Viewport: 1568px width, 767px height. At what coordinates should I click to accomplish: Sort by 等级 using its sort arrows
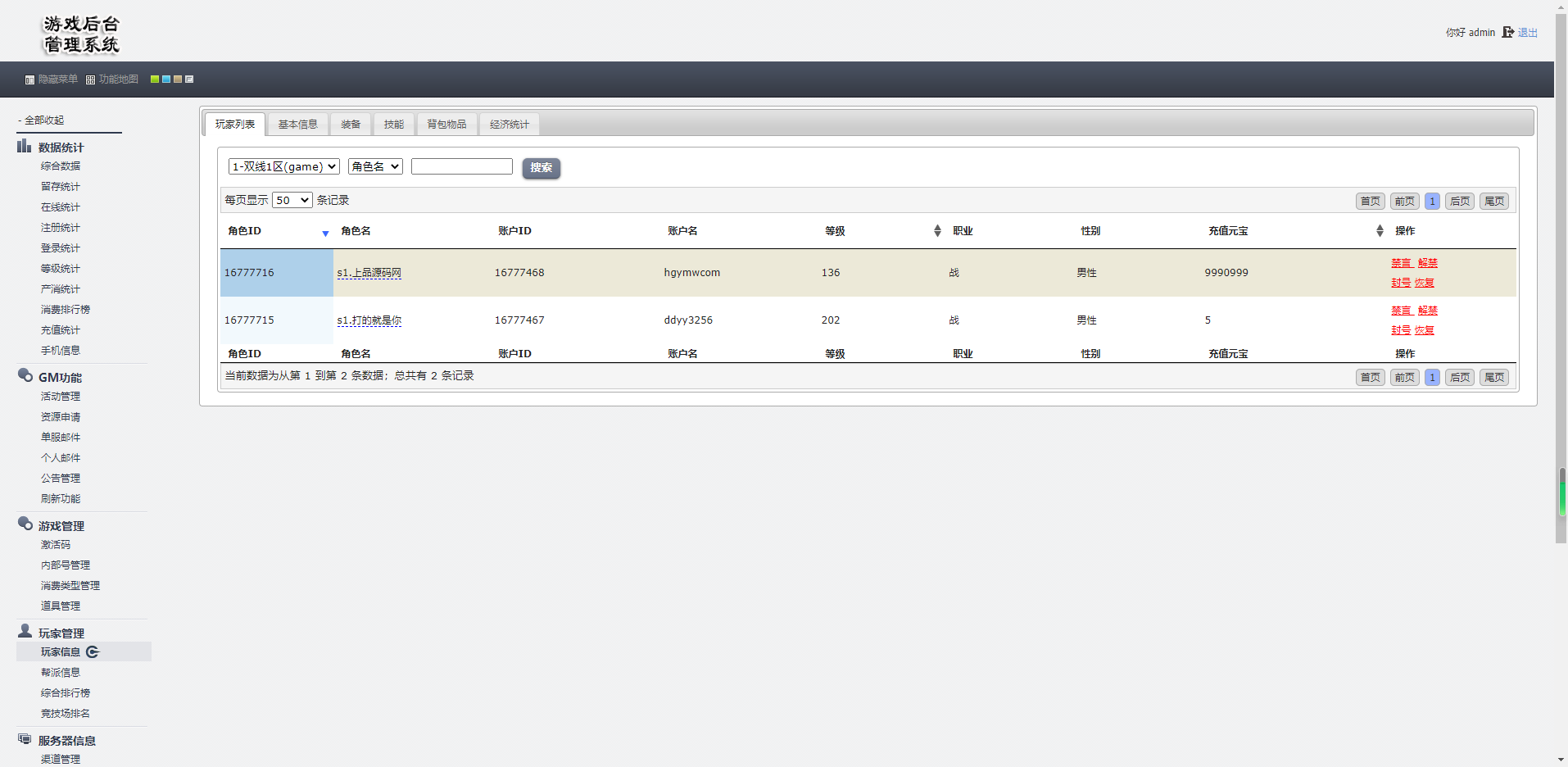(x=937, y=231)
